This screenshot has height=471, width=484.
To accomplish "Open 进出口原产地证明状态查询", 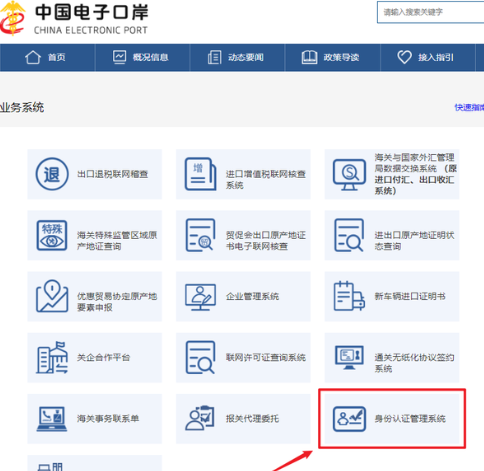I will click(x=392, y=235).
